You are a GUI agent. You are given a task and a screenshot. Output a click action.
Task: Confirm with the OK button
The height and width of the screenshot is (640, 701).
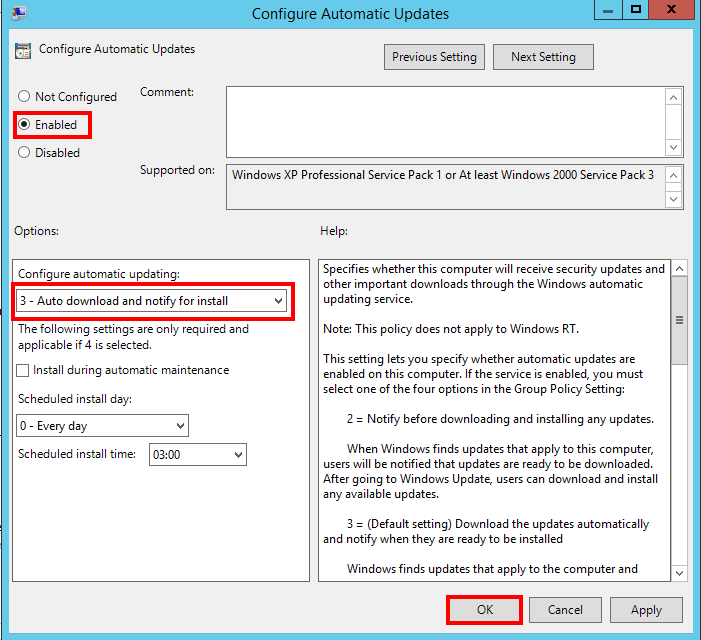(x=485, y=610)
